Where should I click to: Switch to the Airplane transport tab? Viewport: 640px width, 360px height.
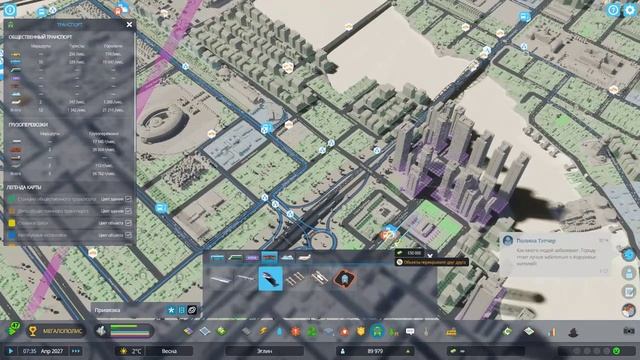point(304,258)
